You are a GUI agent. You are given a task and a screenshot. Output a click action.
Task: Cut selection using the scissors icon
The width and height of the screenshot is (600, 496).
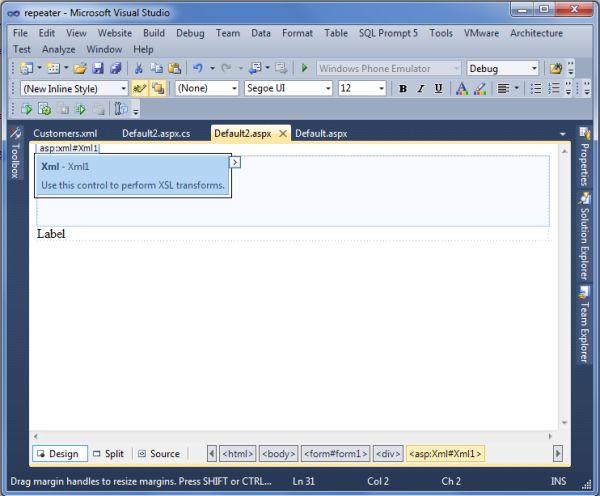click(x=139, y=69)
